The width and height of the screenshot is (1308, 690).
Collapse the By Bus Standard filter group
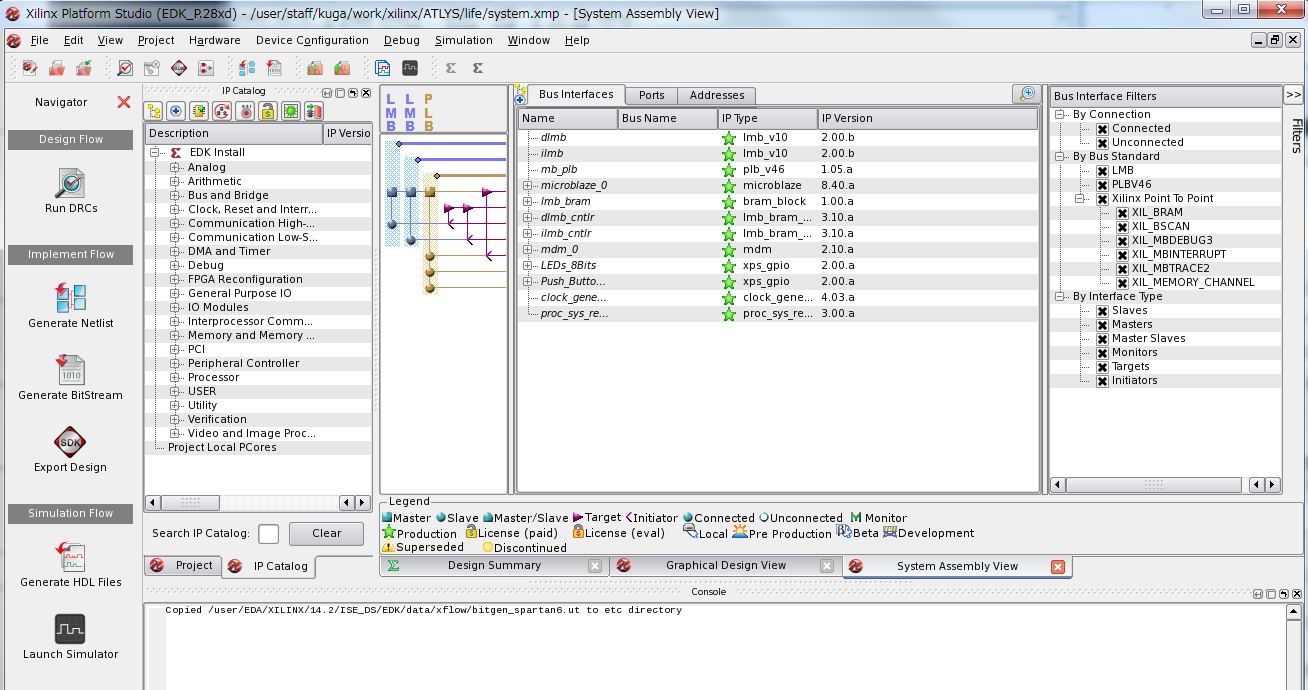1060,157
